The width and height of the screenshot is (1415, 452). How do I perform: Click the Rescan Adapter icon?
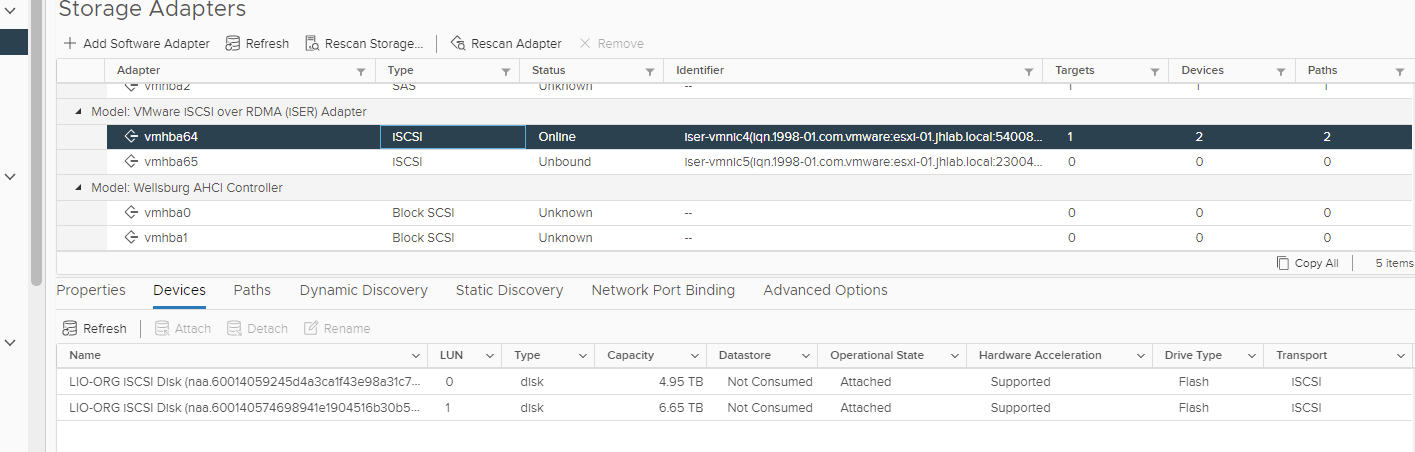(458, 43)
